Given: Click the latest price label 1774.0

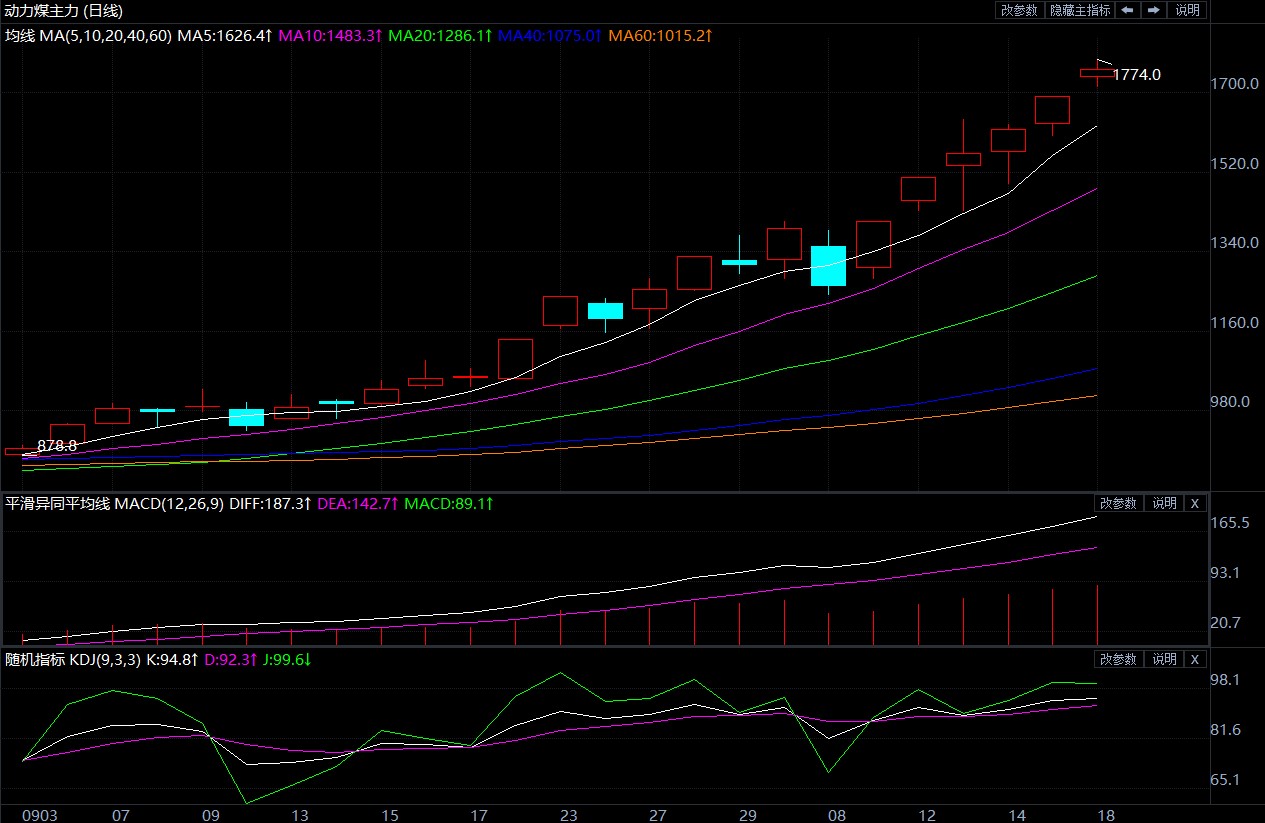Looking at the screenshot, I should pos(1137,75).
